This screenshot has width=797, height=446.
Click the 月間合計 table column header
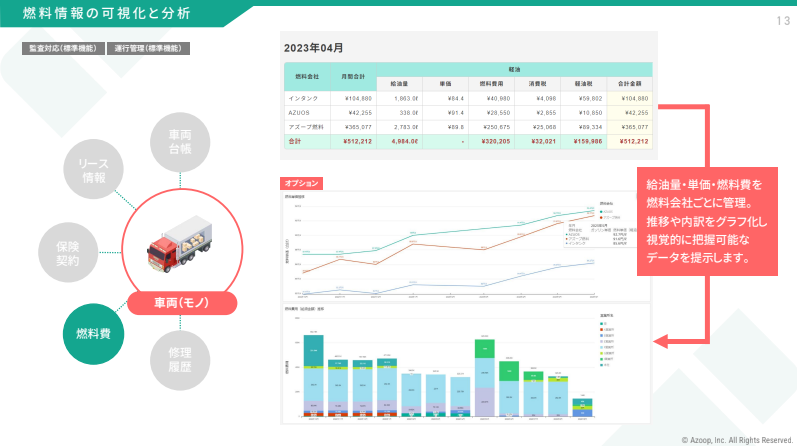click(x=352, y=76)
